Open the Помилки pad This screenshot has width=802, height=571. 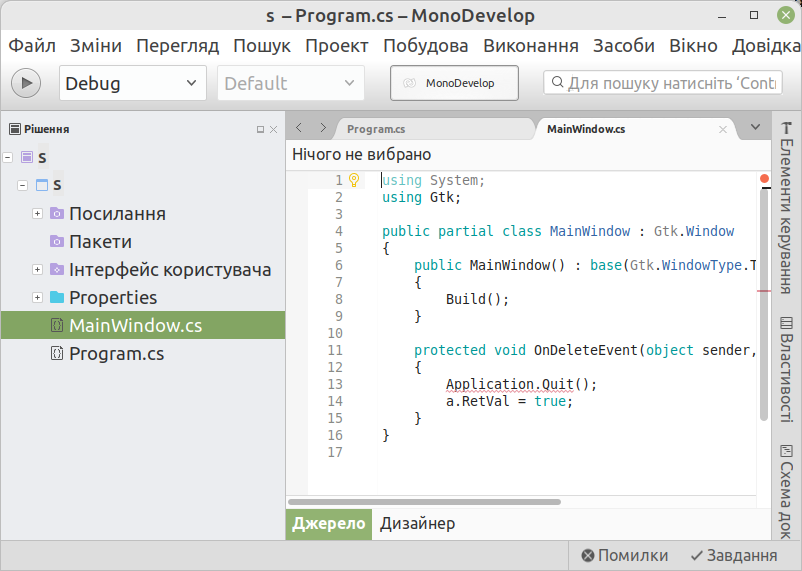coord(625,555)
